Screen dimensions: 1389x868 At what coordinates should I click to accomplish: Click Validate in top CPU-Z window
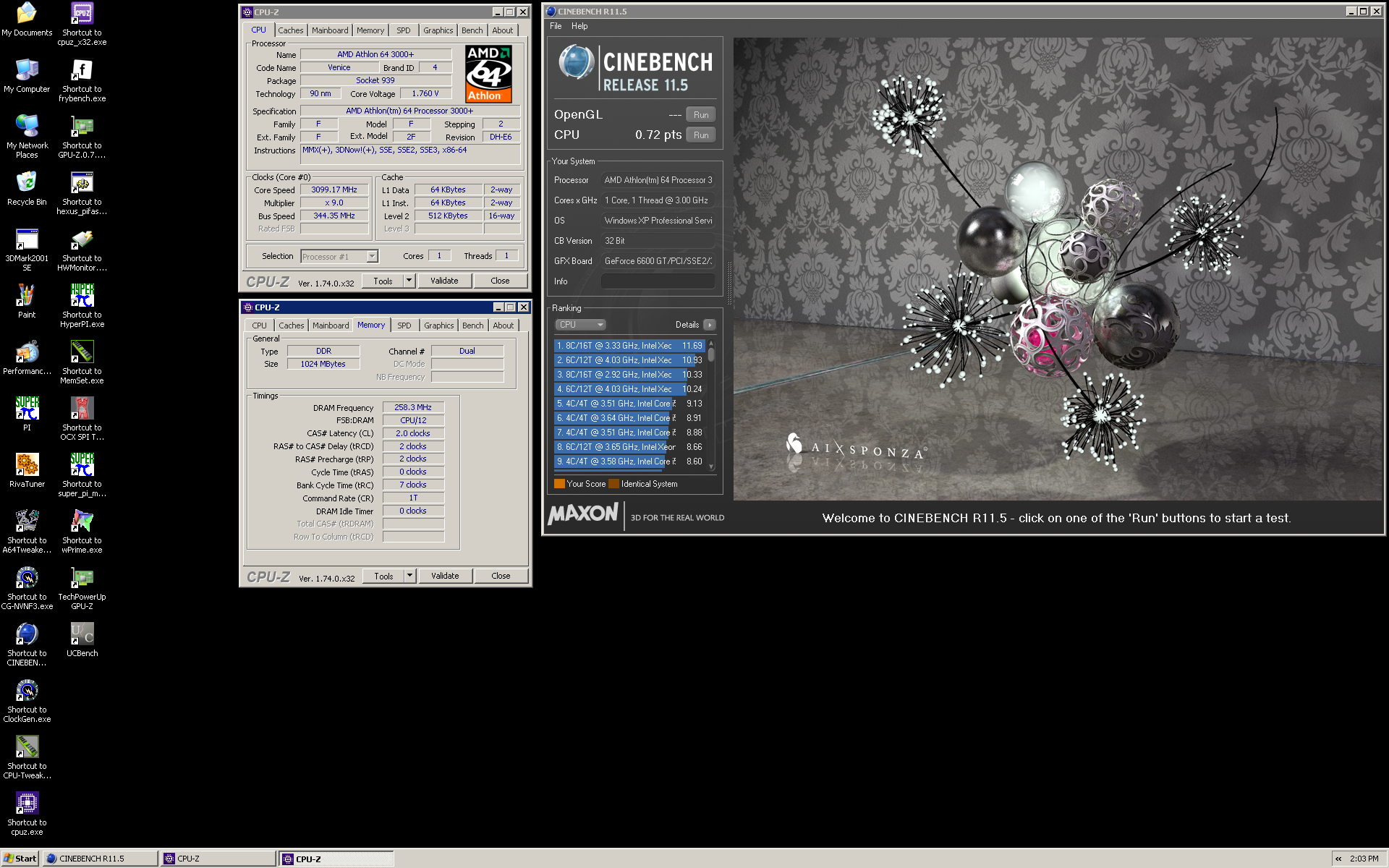444,281
